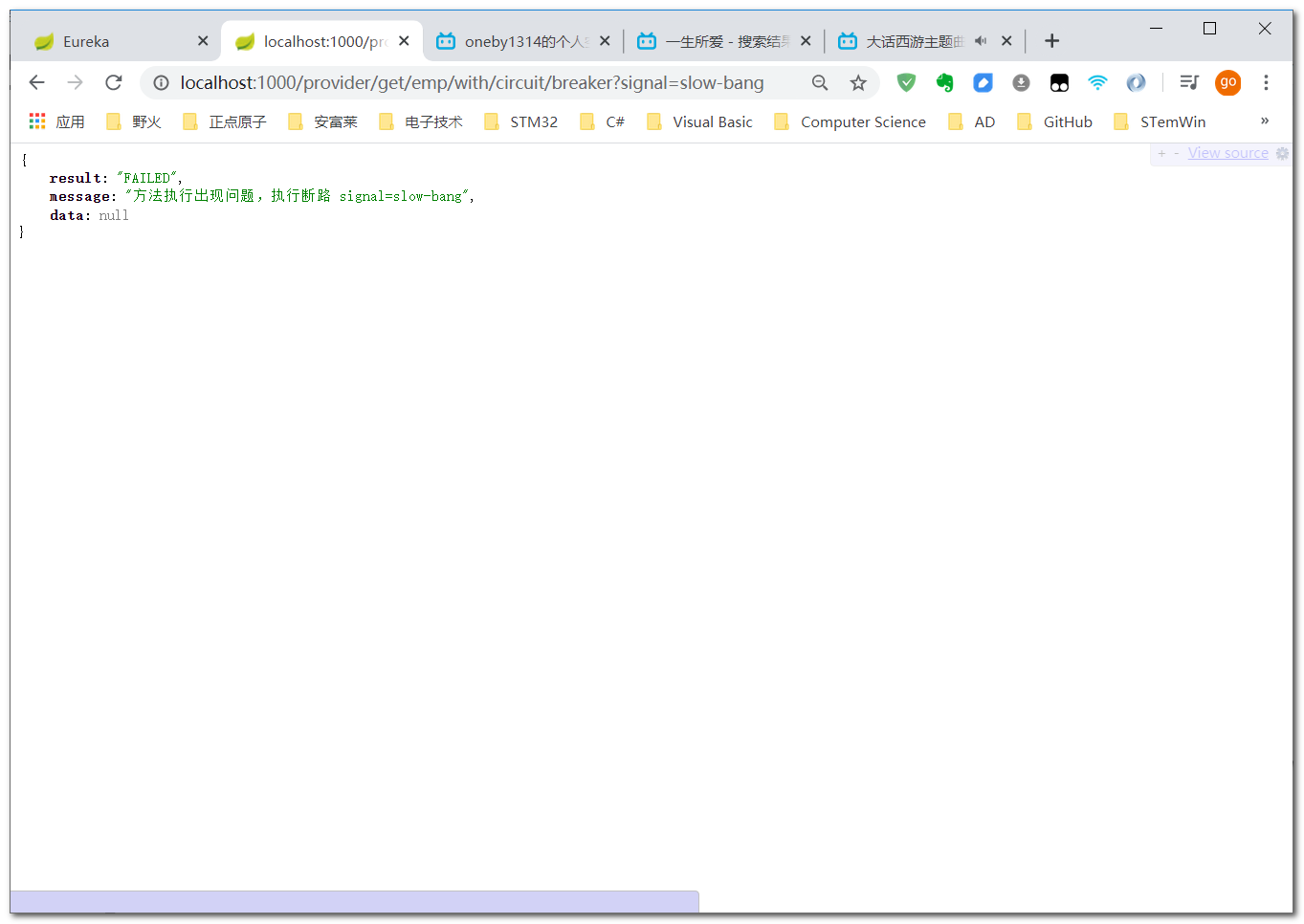Minimize the Chrome window
This screenshot has width=1304, height=924.
(1156, 29)
